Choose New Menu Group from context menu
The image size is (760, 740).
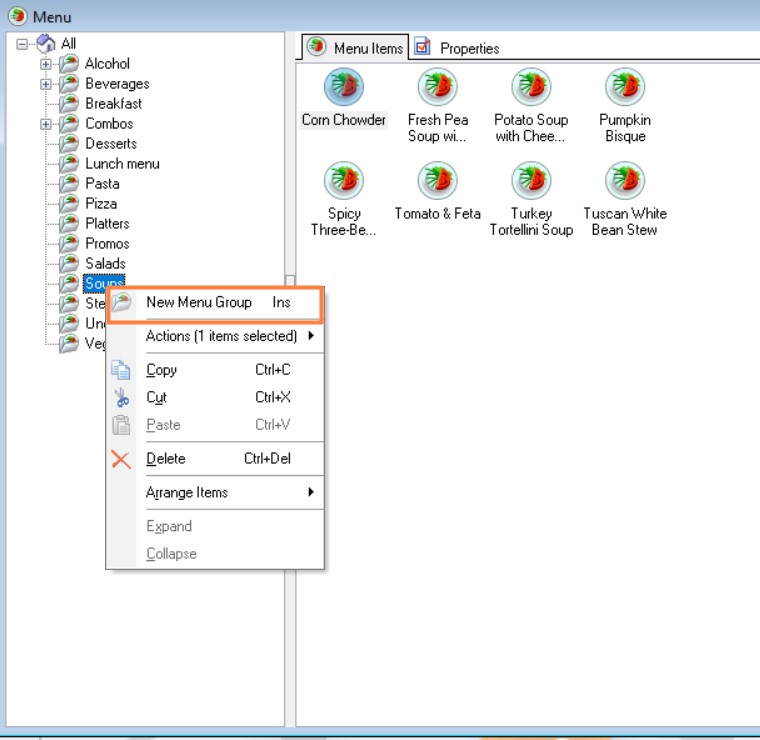(x=215, y=302)
